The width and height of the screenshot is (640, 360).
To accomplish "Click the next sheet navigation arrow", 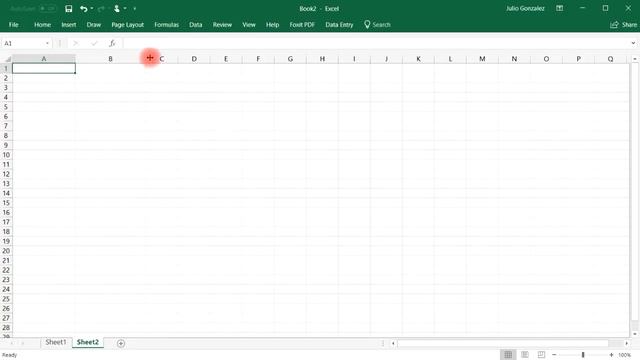I will click(22, 343).
